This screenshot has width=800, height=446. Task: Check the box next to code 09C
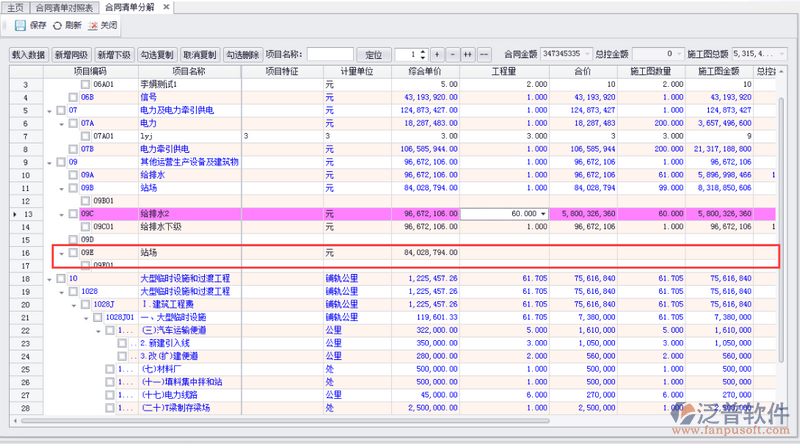click(72, 214)
